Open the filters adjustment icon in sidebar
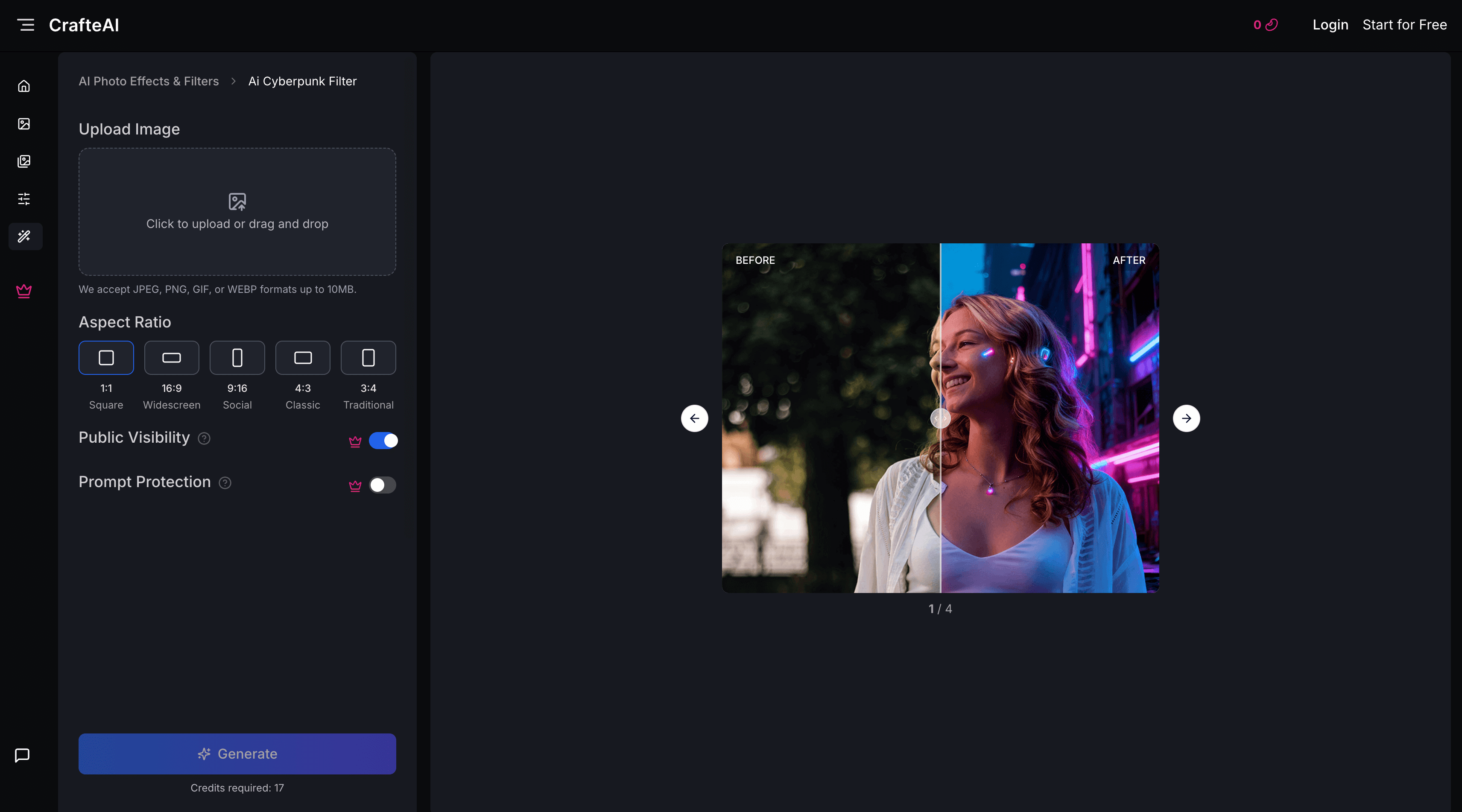Screen dimensions: 1462x812 pos(24,199)
